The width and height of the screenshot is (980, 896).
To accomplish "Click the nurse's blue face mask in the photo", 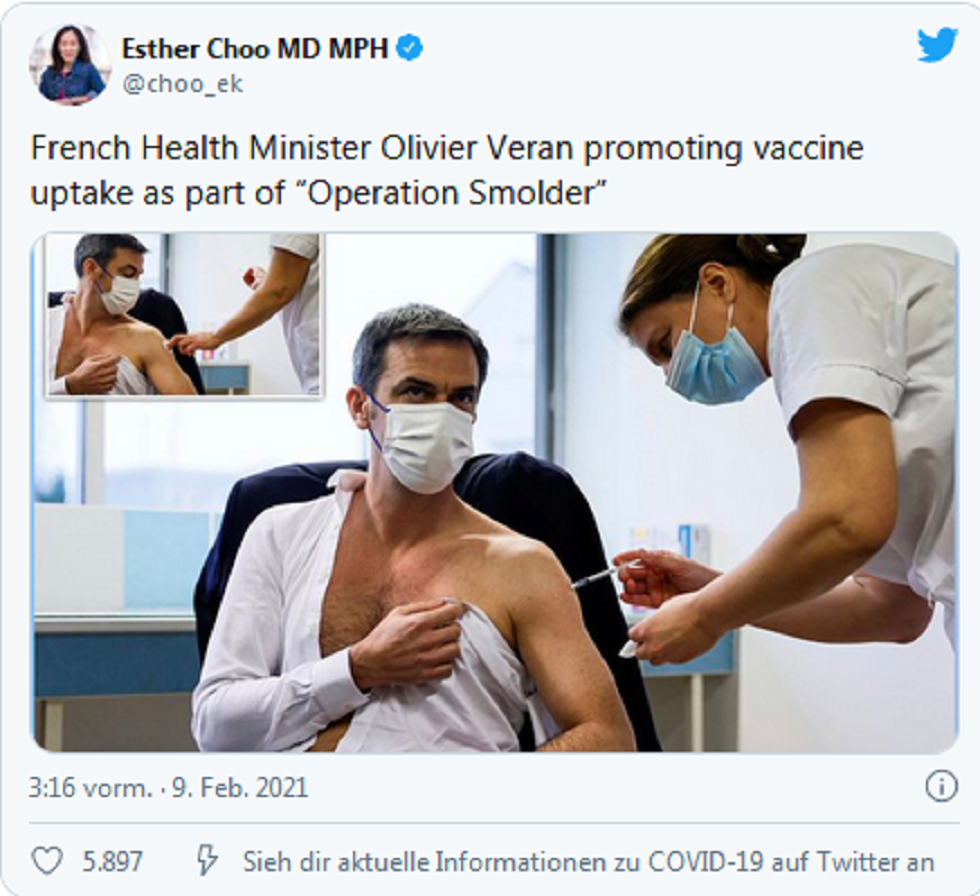I will [x=714, y=364].
